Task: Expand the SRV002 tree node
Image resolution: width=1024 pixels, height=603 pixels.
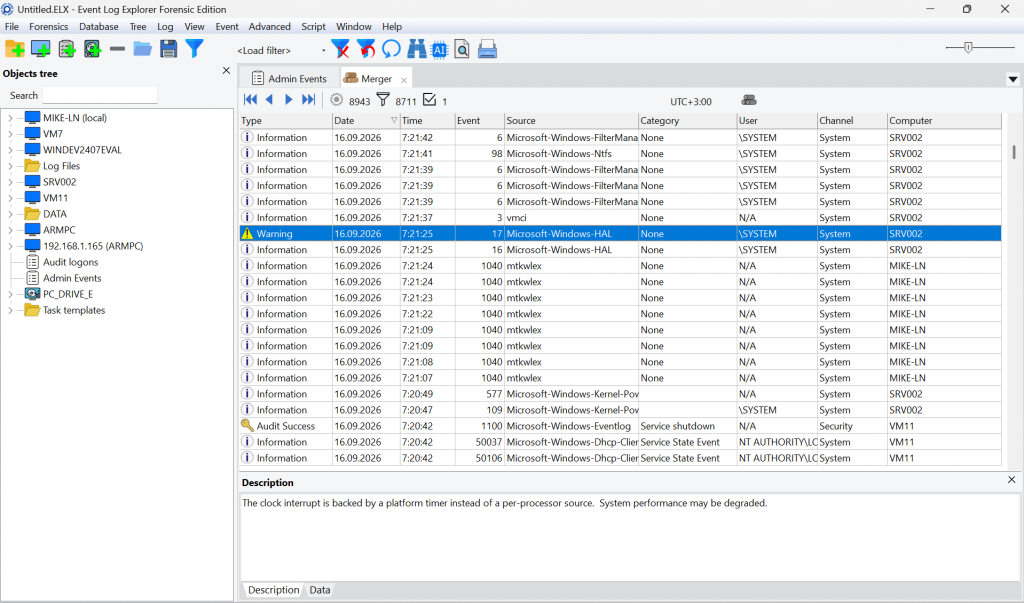Action: [10, 182]
